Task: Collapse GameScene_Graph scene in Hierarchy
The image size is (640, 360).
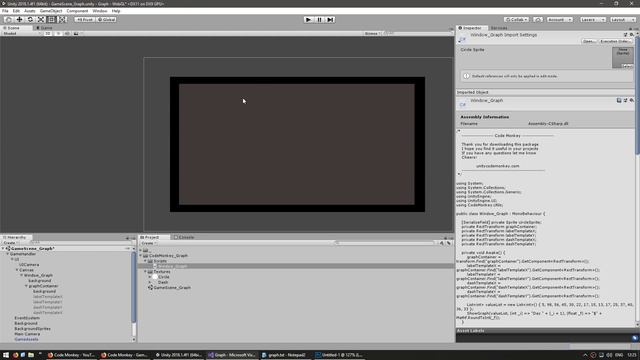Action: [x=3, y=248]
